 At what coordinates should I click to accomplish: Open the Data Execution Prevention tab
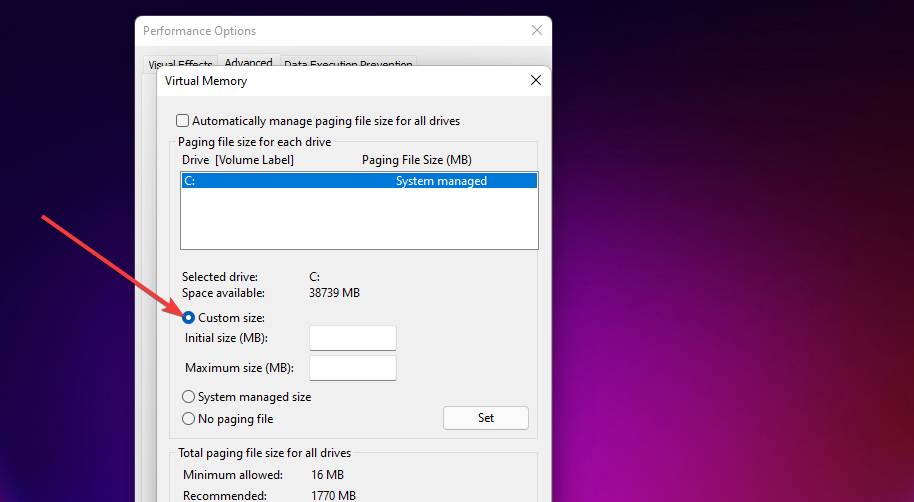(348, 65)
